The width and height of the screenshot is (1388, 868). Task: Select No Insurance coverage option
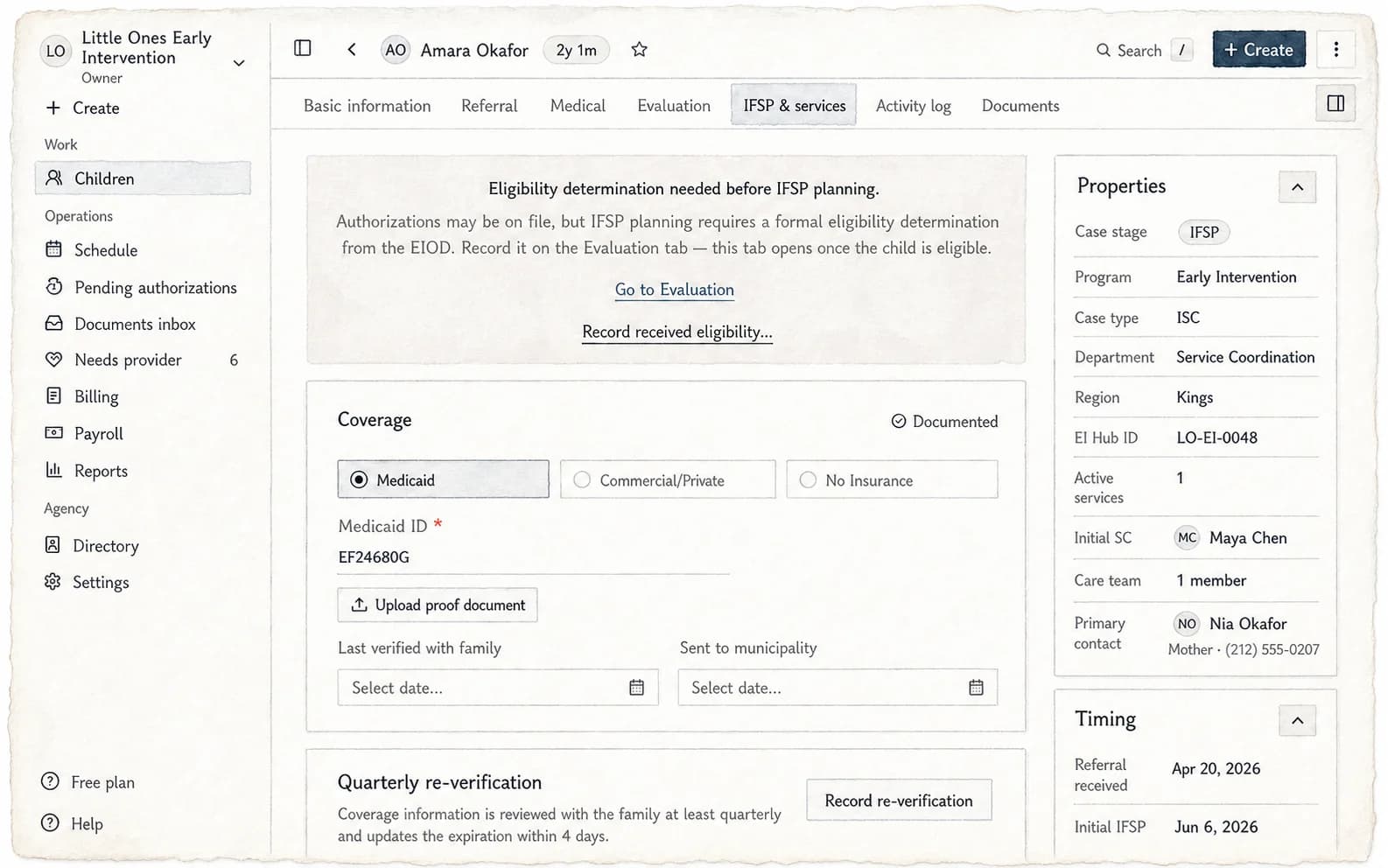coord(892,479)
